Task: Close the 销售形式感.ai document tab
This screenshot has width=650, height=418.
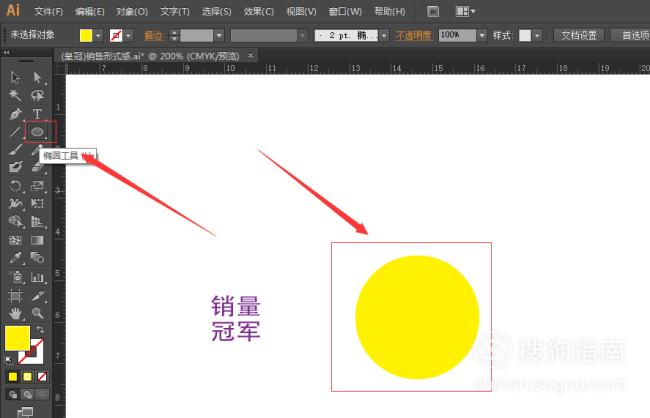Action: pyautogui.click(x=250, y=55)
